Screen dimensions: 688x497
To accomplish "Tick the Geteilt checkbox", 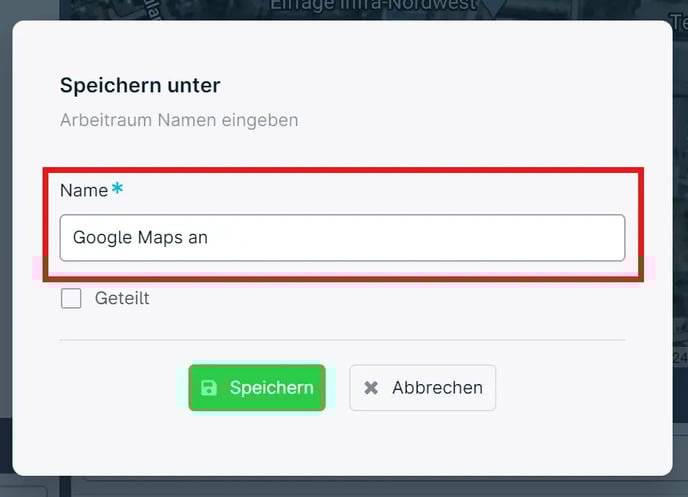I will [x=71, y=298].
